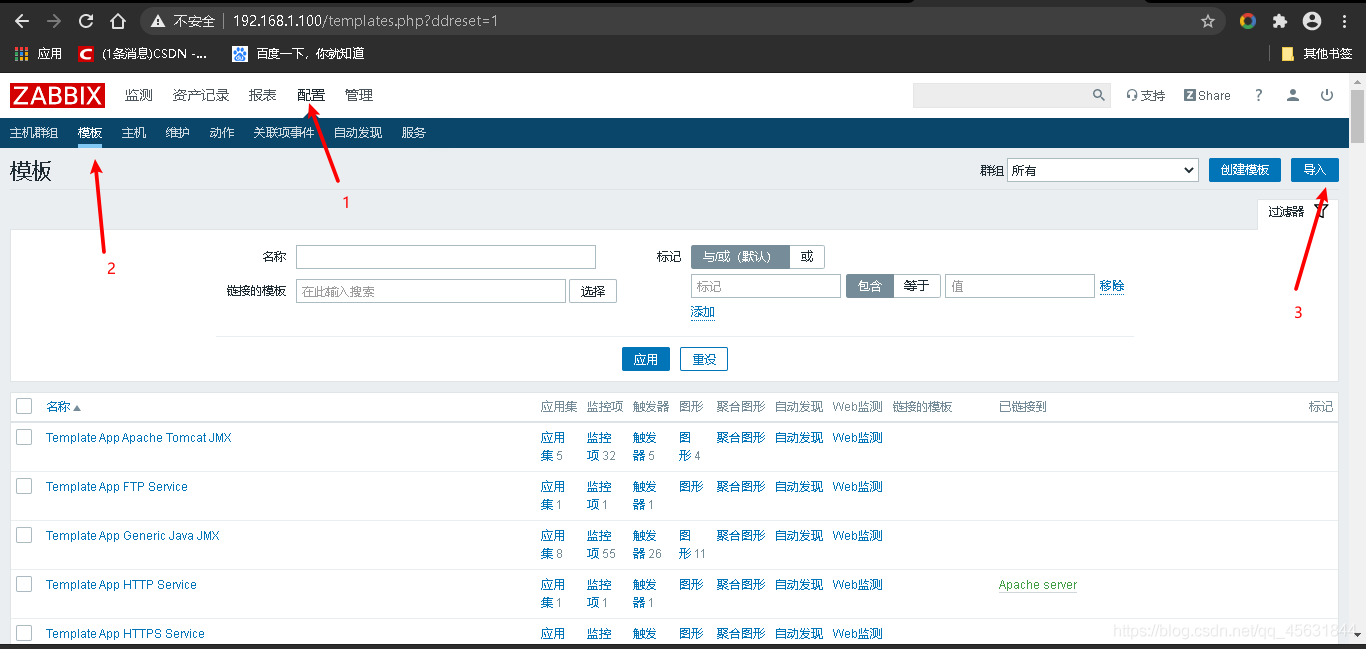Click the 添加 tag link

pyautogui.click(x=703, y=312)
